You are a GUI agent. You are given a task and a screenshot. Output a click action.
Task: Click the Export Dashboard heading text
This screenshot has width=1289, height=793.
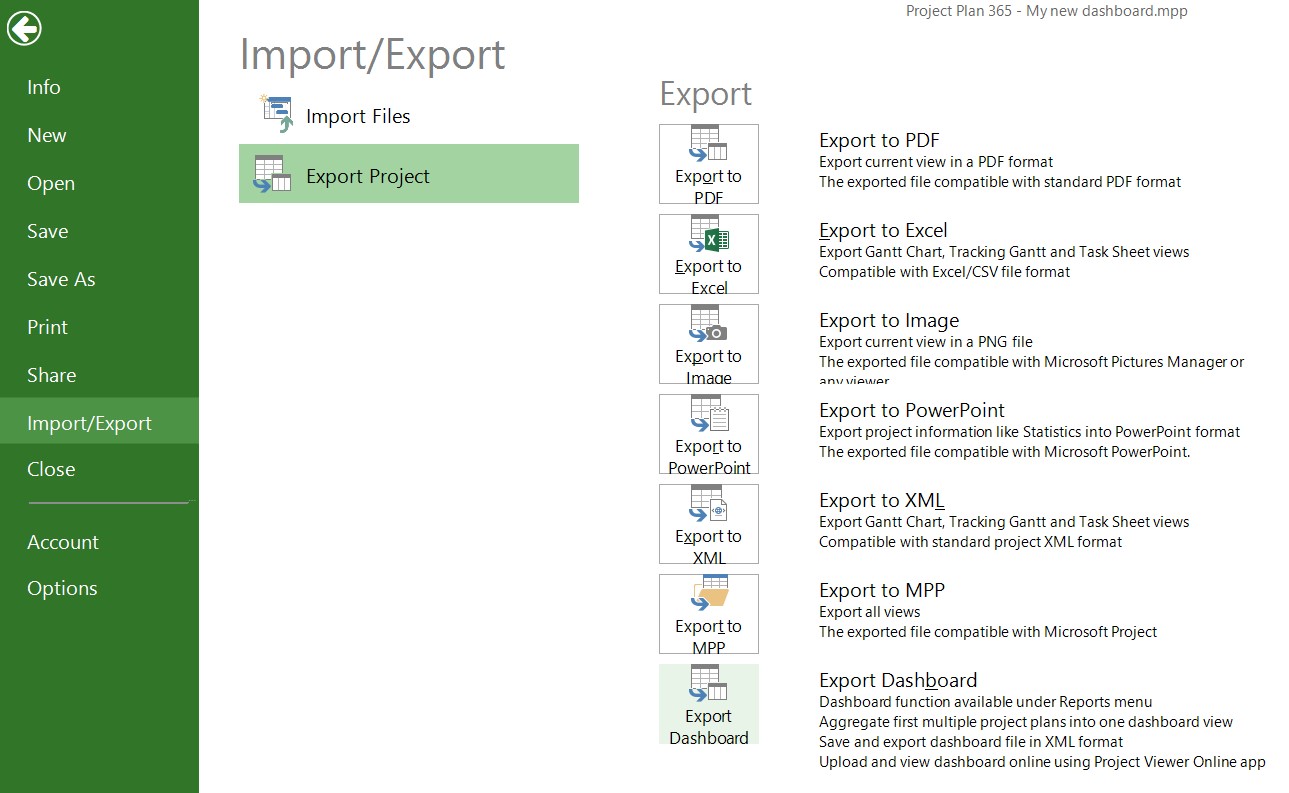(x=898, y=680)
